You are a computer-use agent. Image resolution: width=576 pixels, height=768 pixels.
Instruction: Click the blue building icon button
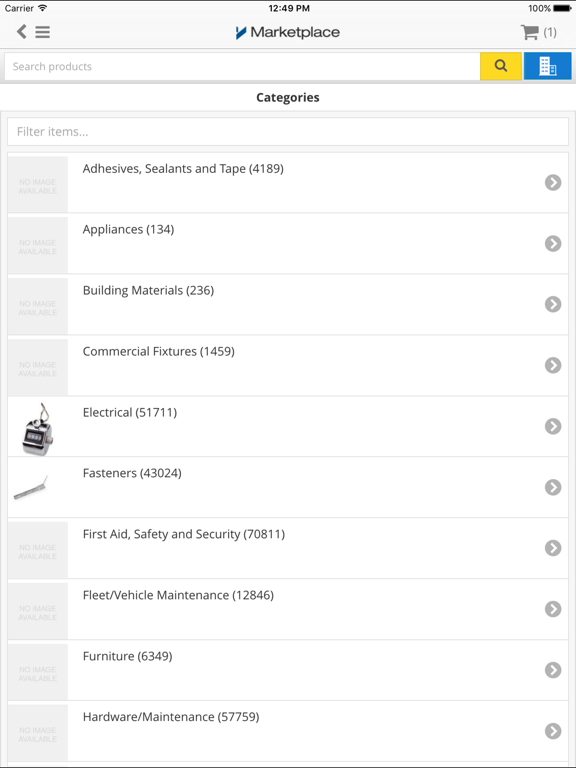(548, 66)
